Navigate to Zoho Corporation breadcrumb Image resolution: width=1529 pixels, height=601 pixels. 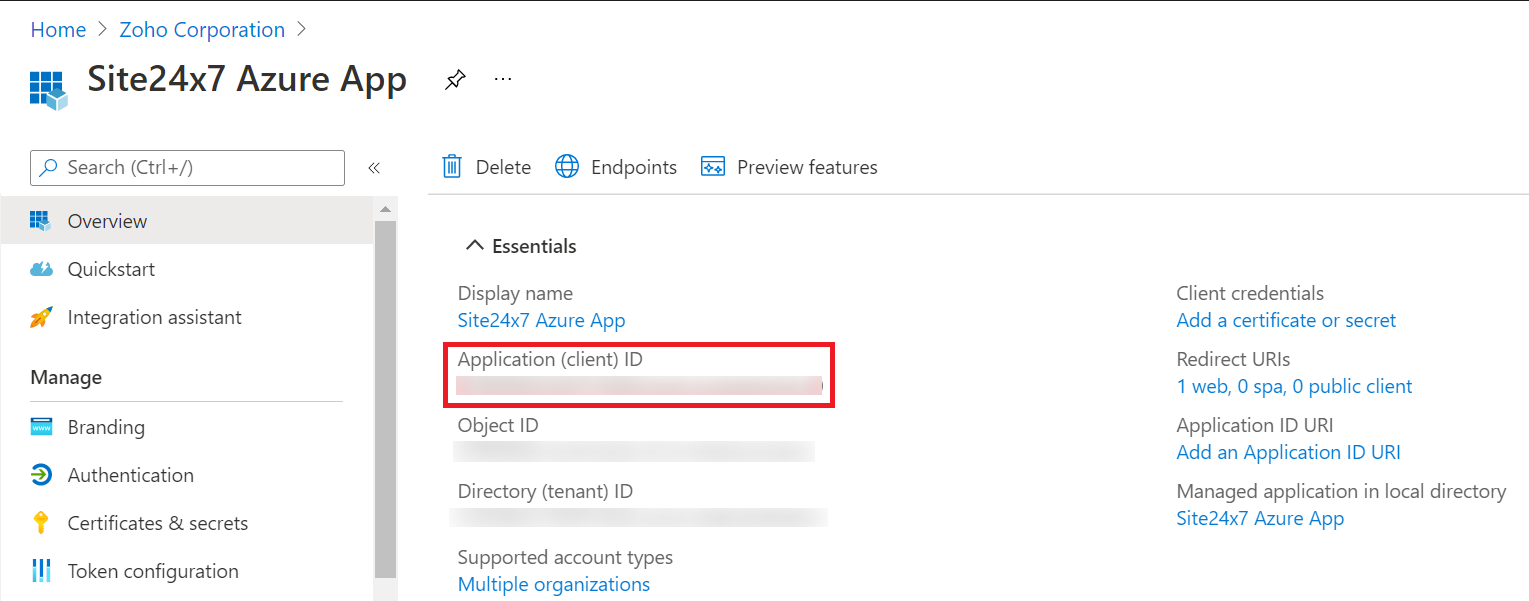tap(202, 30)
